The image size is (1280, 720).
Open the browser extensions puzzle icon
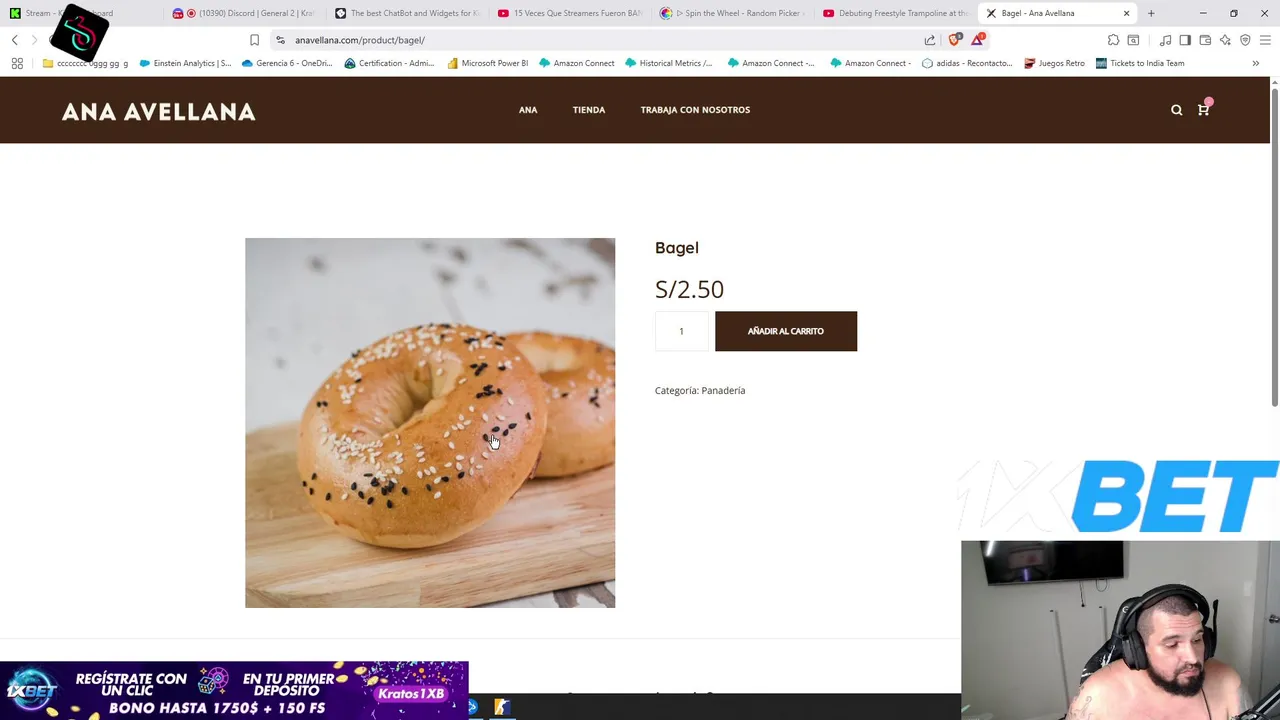[x=1113, y=40]
